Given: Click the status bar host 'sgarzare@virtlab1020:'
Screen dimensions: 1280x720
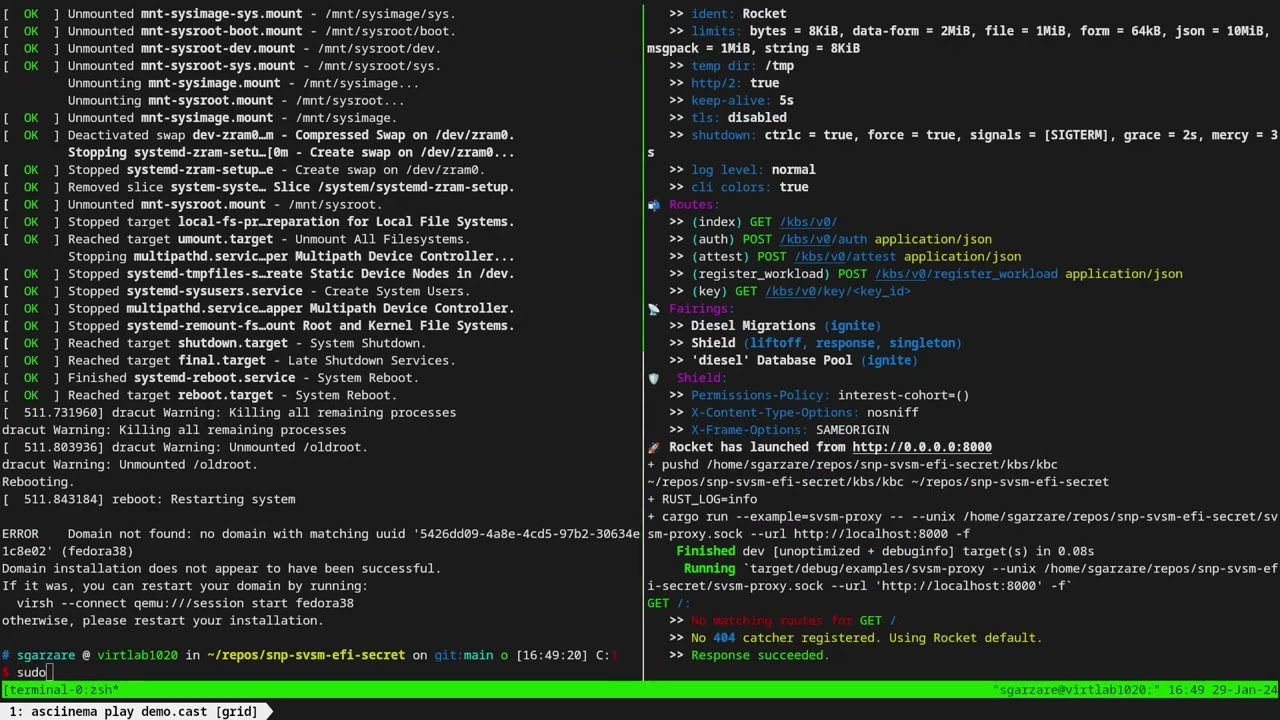Looking at the screenshot, I should [1075, 690].
